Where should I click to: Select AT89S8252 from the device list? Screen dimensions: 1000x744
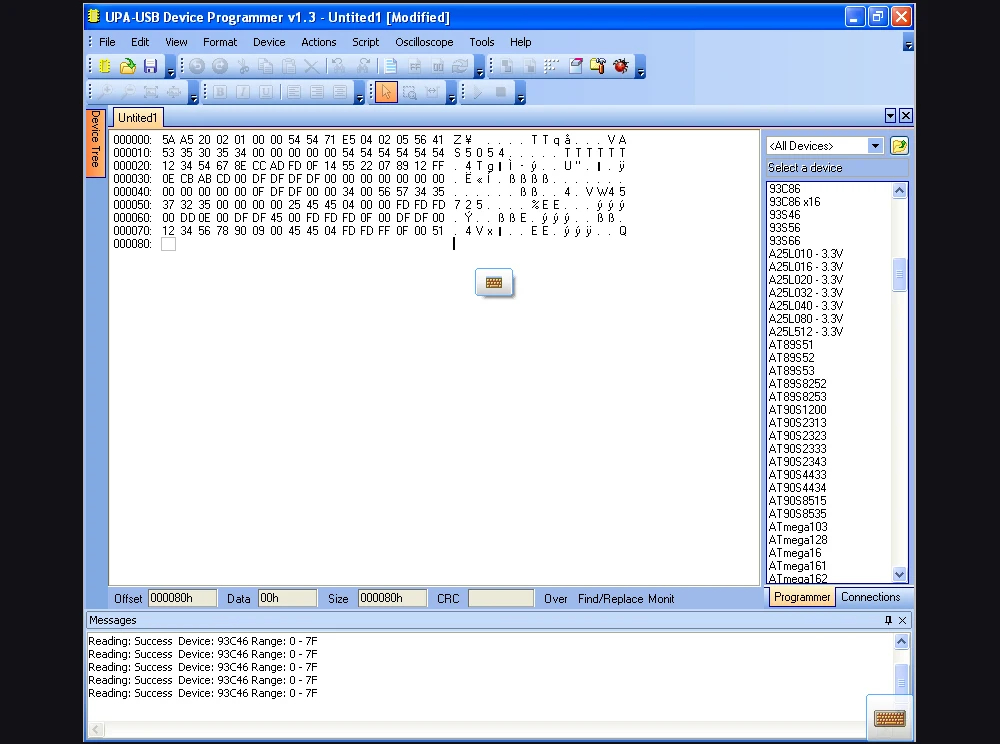797,384
